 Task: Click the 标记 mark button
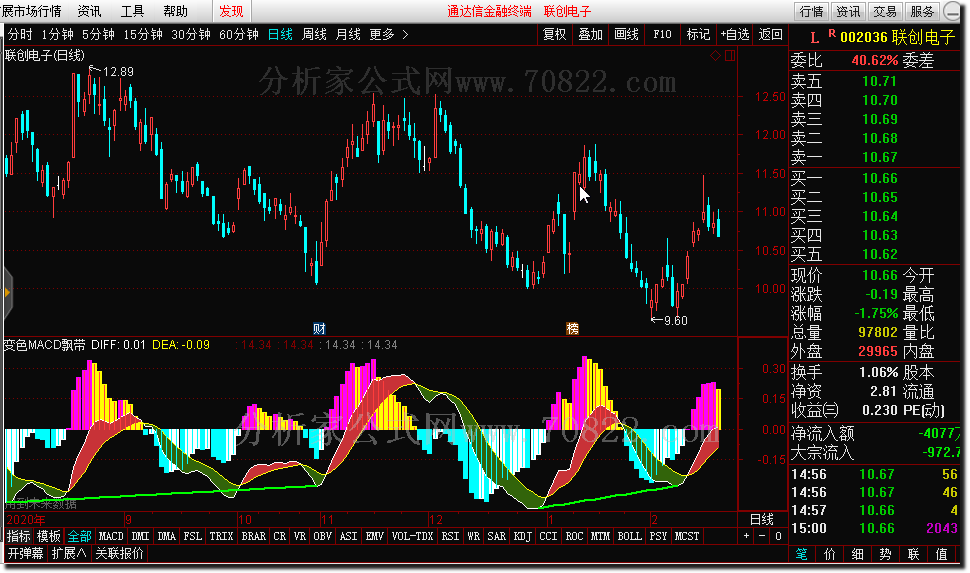698,35
